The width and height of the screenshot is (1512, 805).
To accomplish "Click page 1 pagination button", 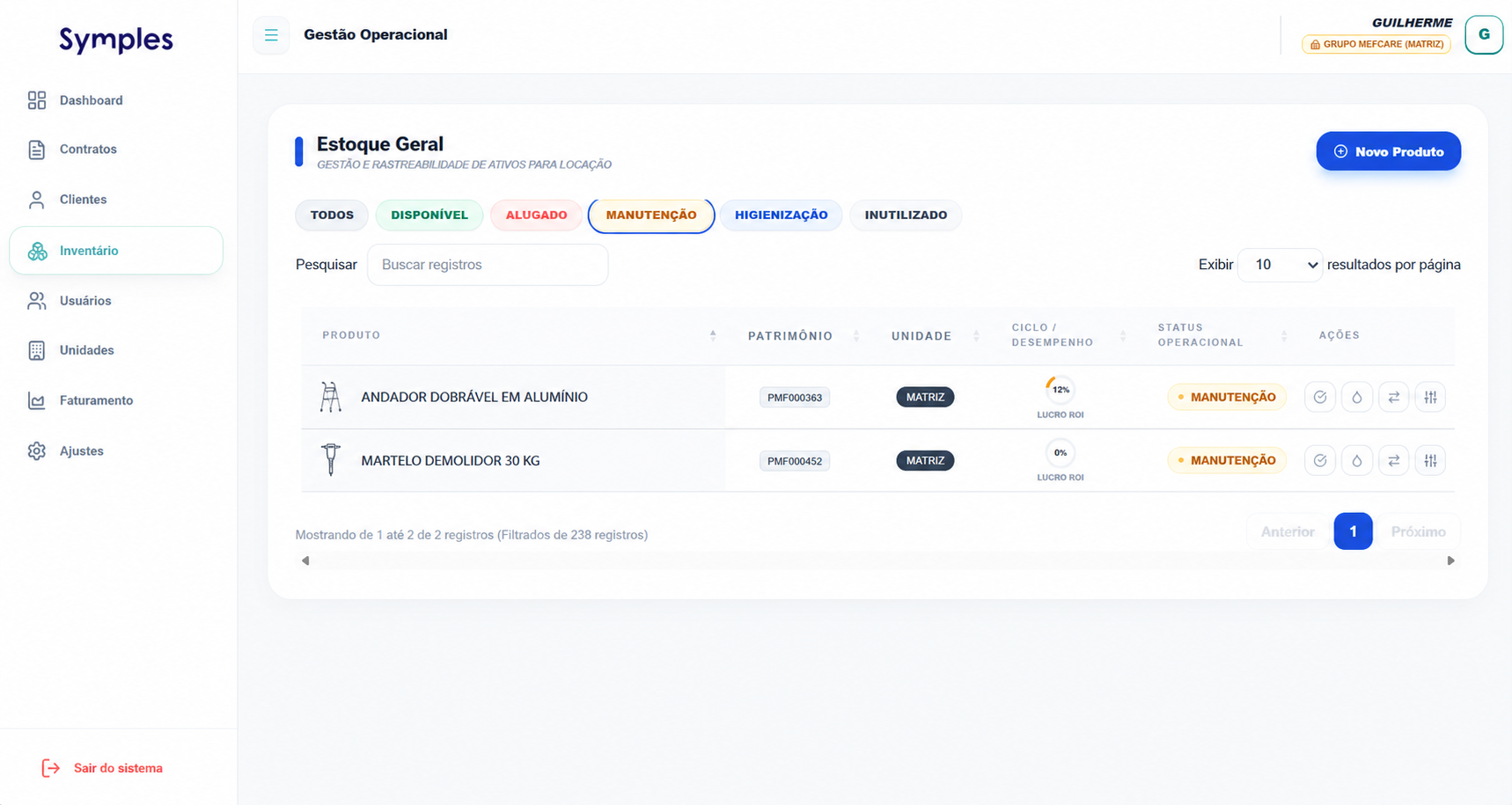I will point(1353,531).
